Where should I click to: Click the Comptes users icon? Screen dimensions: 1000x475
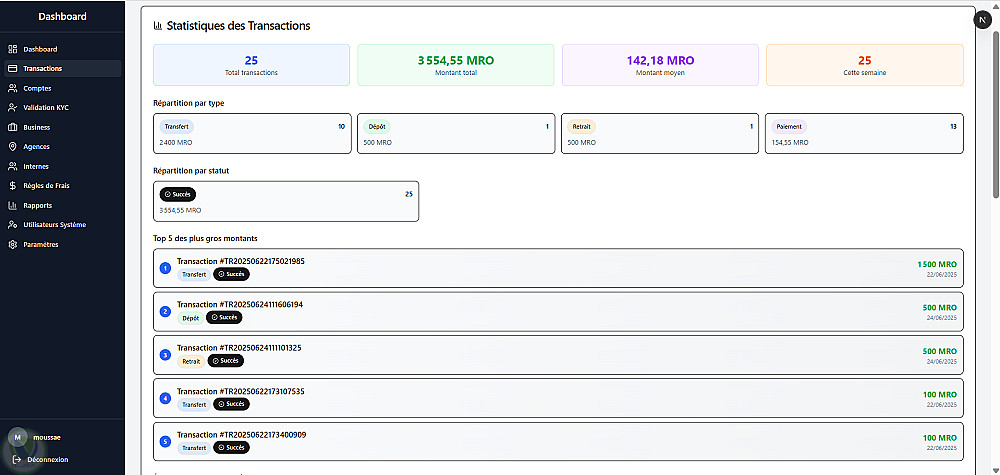(12, 88)
